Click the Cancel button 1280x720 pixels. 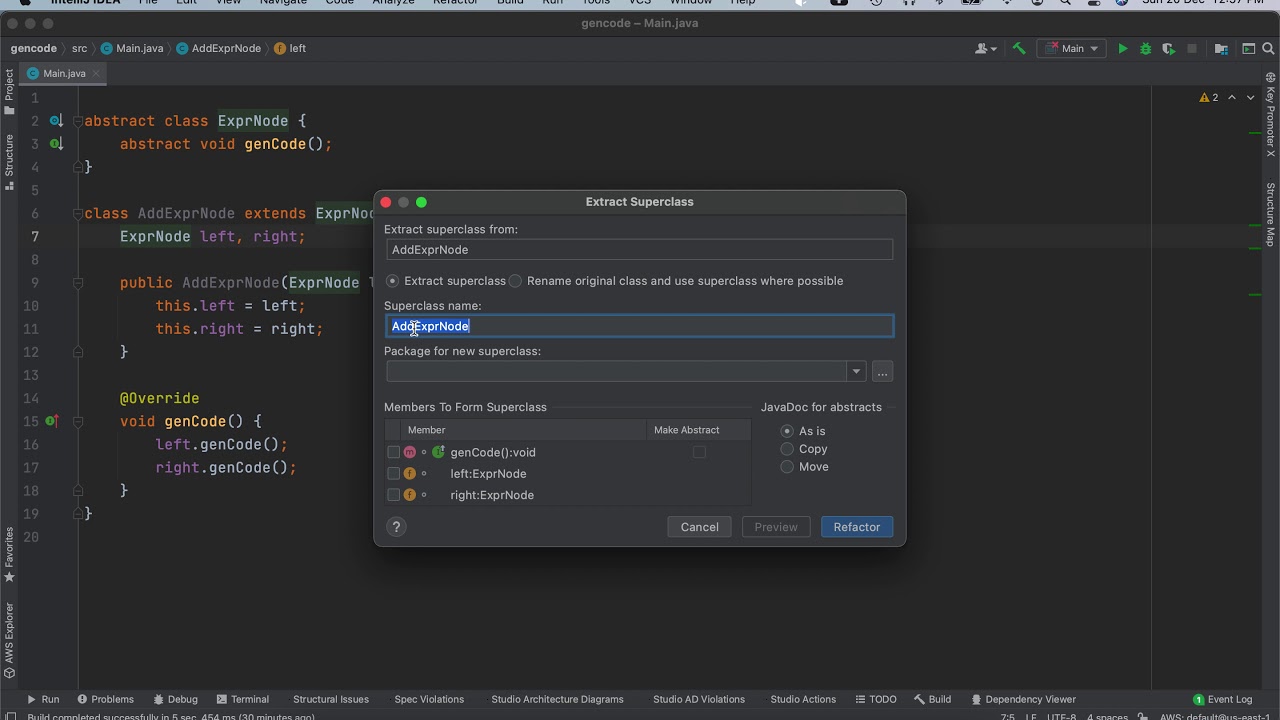point(699,527)
